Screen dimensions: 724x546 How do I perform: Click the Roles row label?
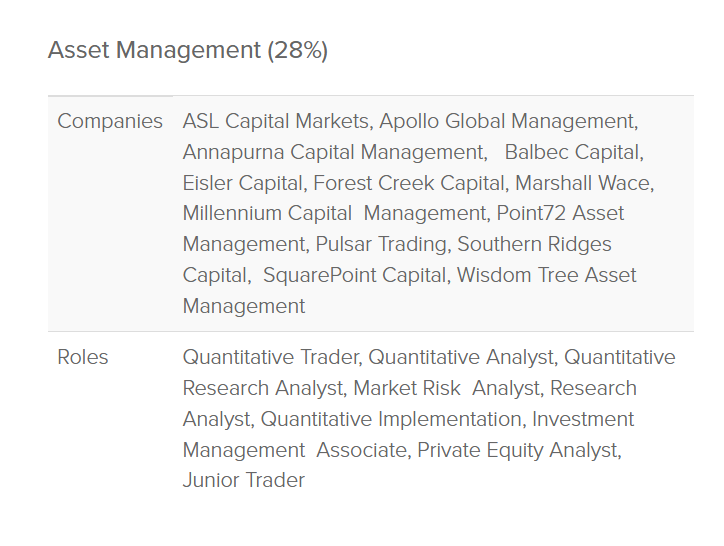click(83, 357)
